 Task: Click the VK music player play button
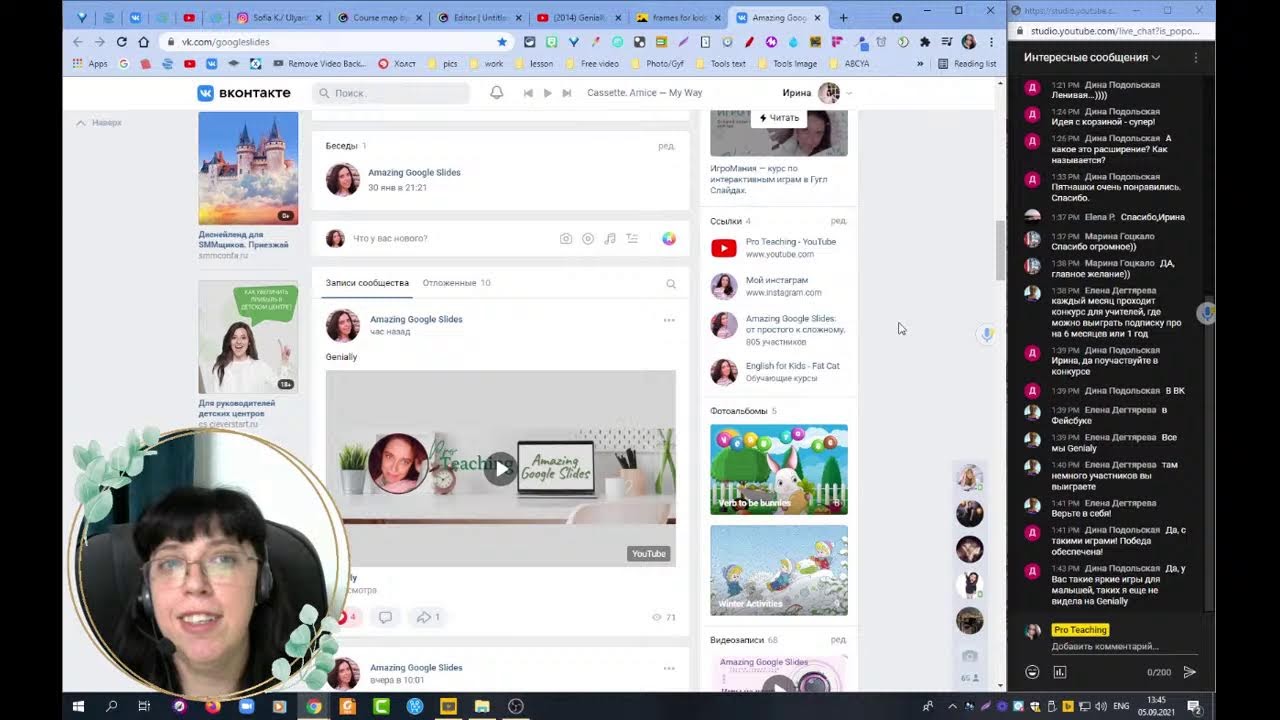pyautogui.click(x=547, y=93)
